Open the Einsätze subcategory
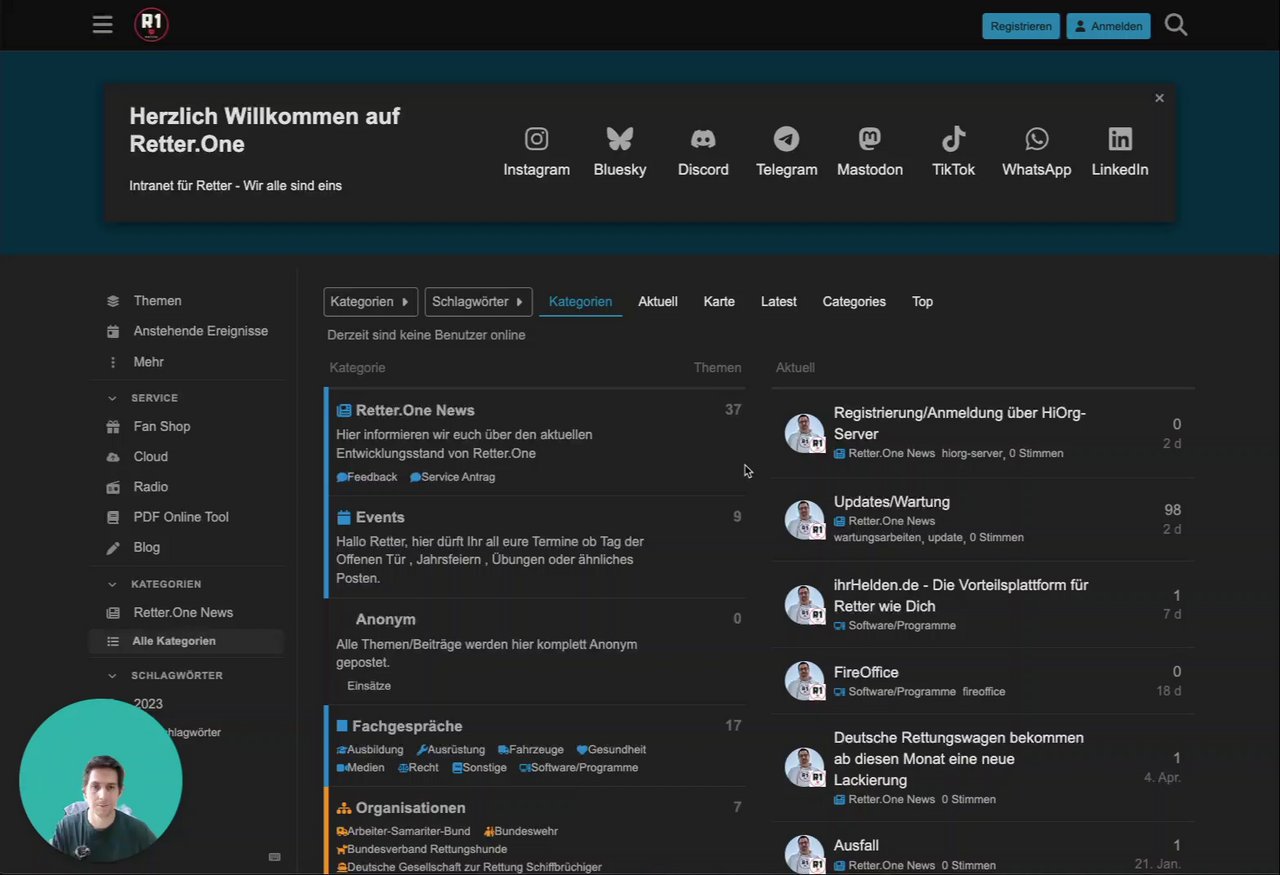1280x875 pixels. click(x=369, y=686)
